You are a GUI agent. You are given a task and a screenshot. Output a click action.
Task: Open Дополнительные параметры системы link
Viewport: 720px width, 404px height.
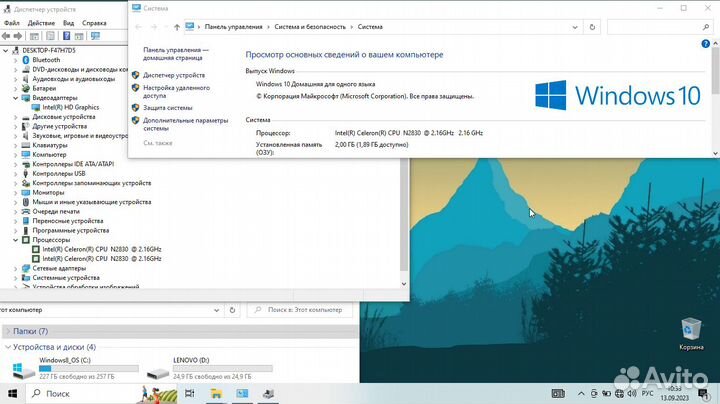186,124
